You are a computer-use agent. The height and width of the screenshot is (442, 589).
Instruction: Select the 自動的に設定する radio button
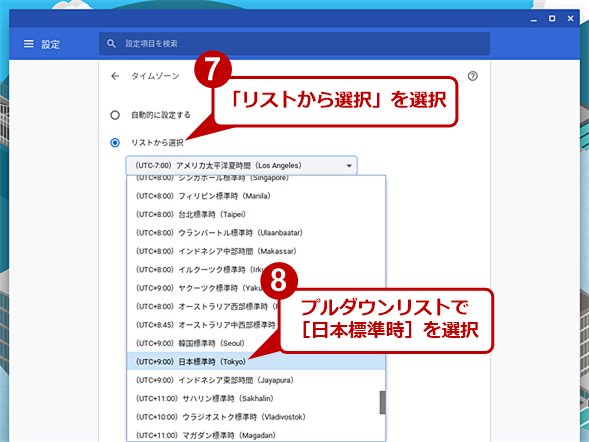[x=115, y=115]
